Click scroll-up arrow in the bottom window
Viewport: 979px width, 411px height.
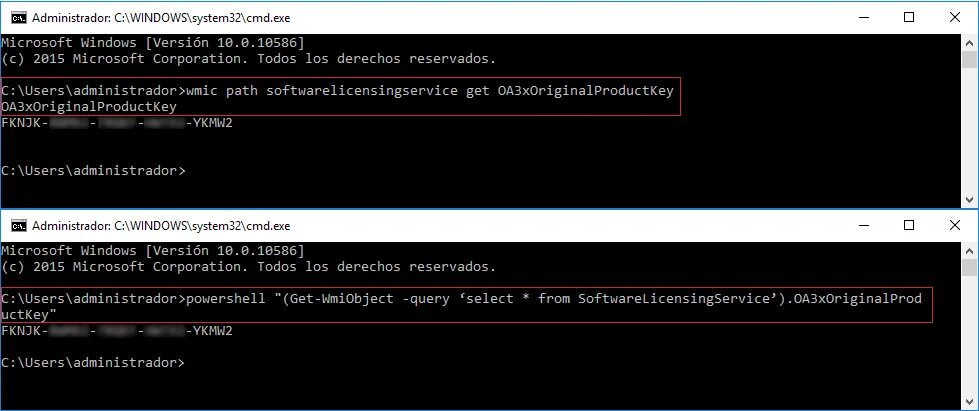click(969, 249)
